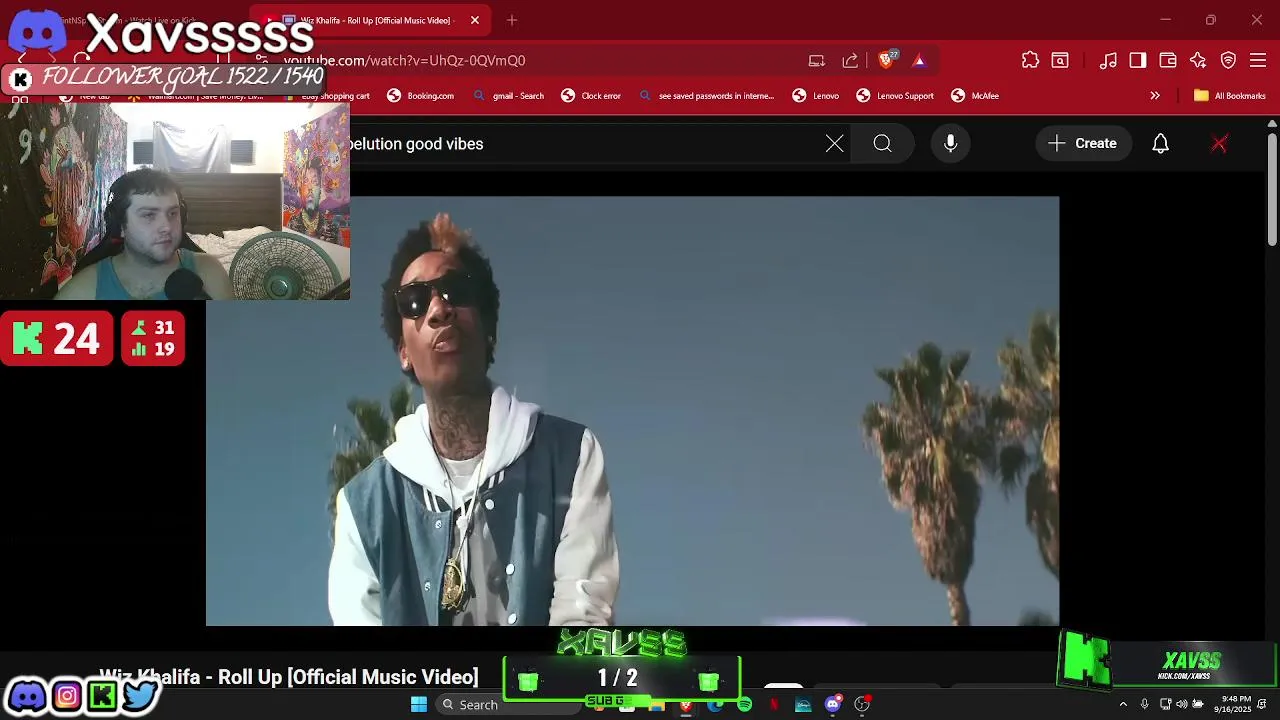Open the All Bookmarks folder

coord(1229,96)
